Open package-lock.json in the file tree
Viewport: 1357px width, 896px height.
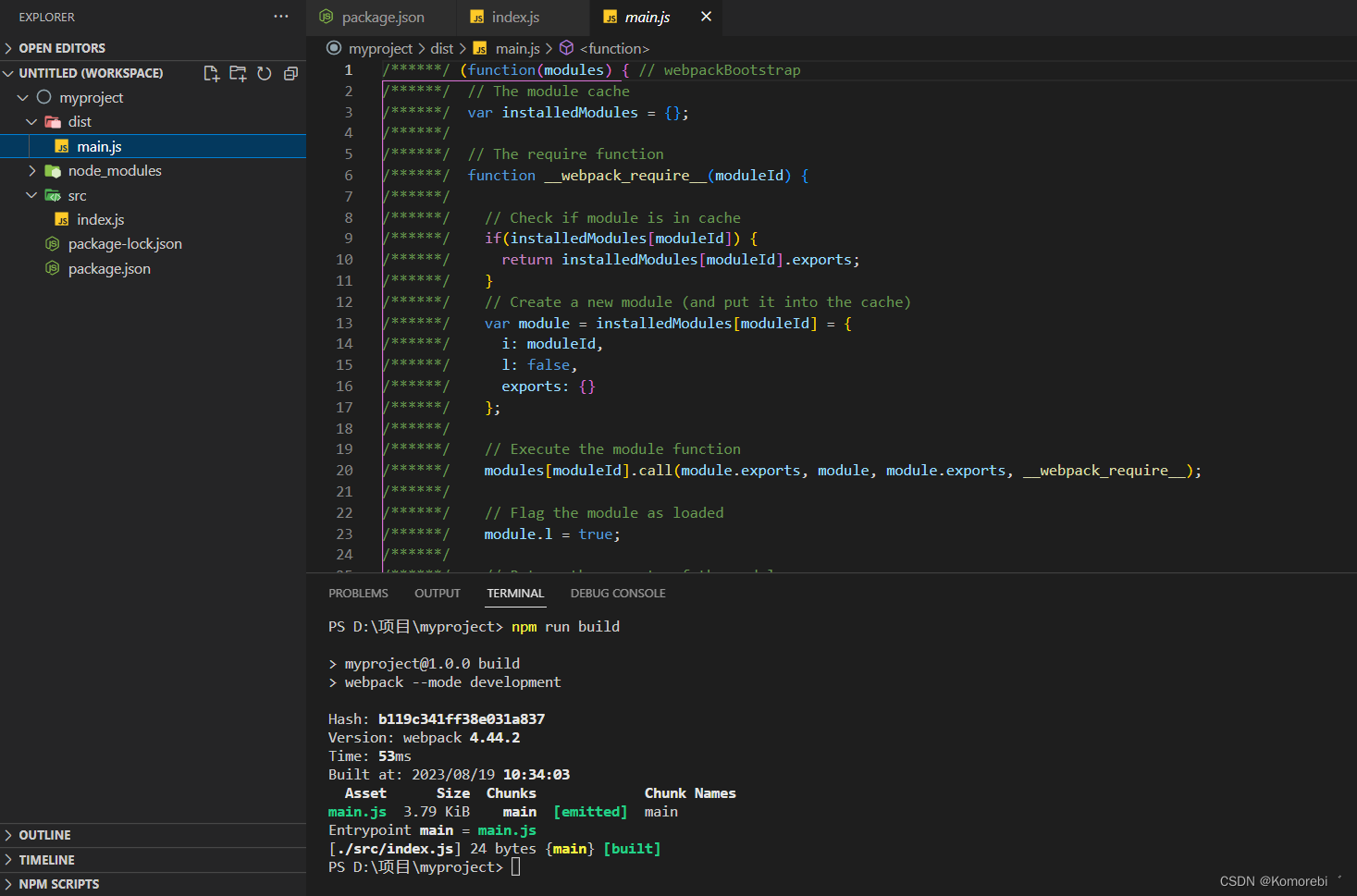tap(153, 244)
